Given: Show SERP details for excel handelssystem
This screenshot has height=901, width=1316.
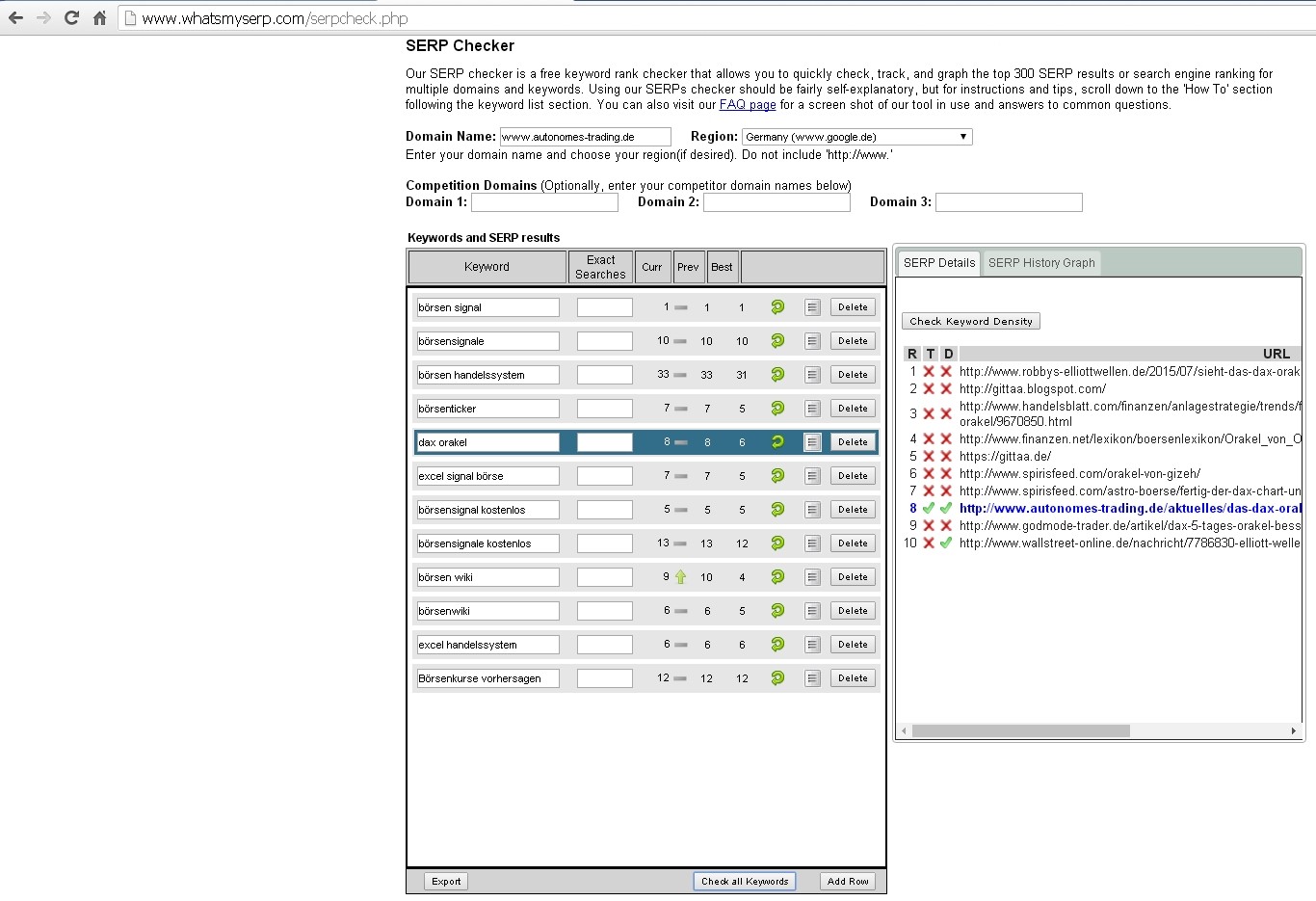Looking at the screenshot, I should pos(812,645).
